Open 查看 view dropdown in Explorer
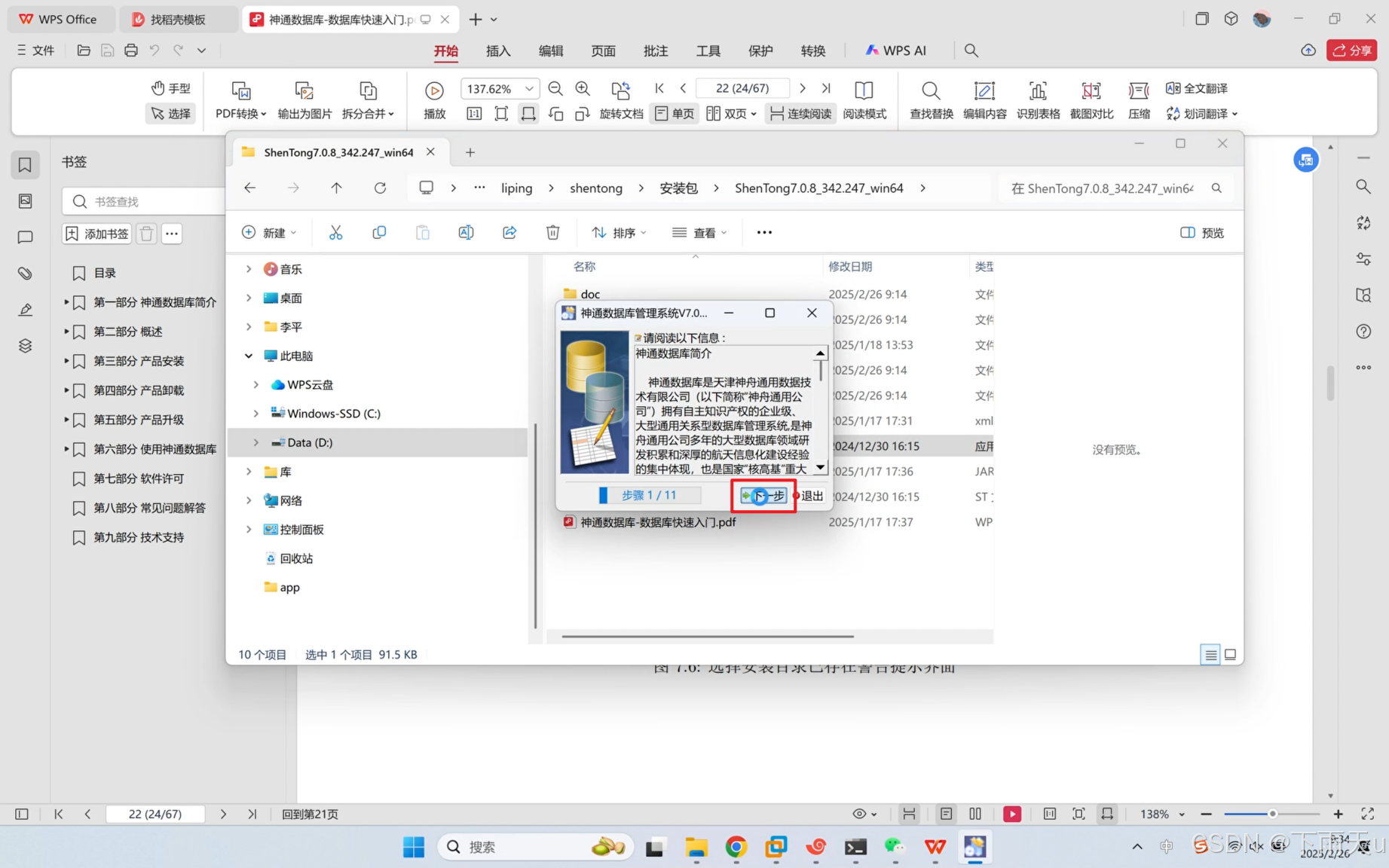 (x=699, y=233)
